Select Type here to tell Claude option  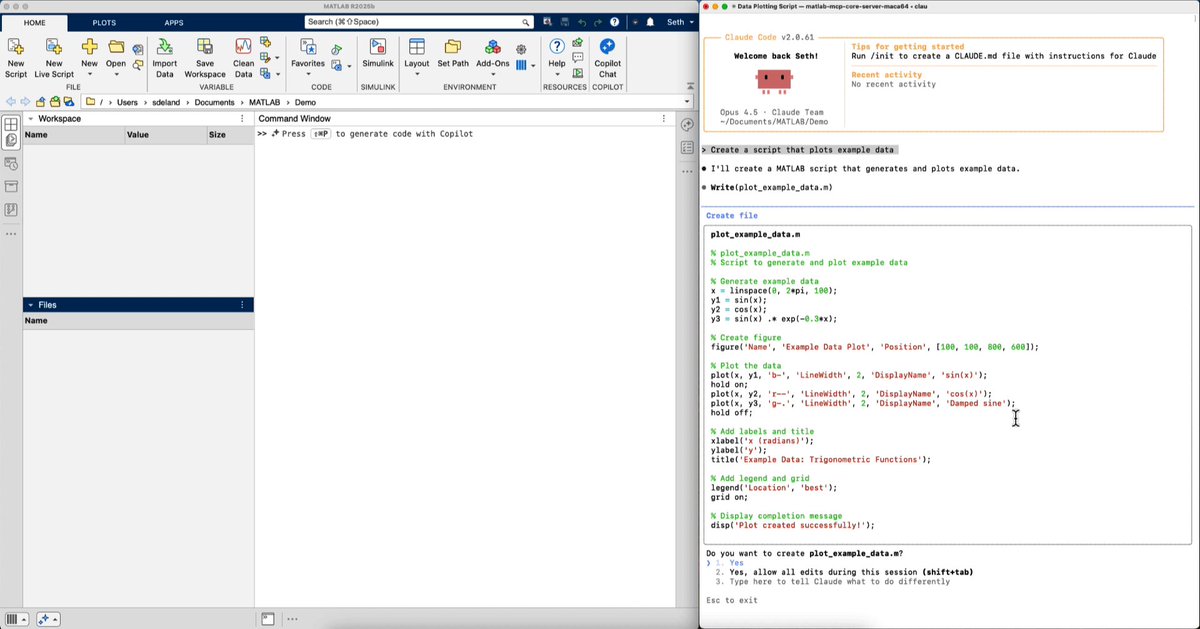(x=833, y=581)
